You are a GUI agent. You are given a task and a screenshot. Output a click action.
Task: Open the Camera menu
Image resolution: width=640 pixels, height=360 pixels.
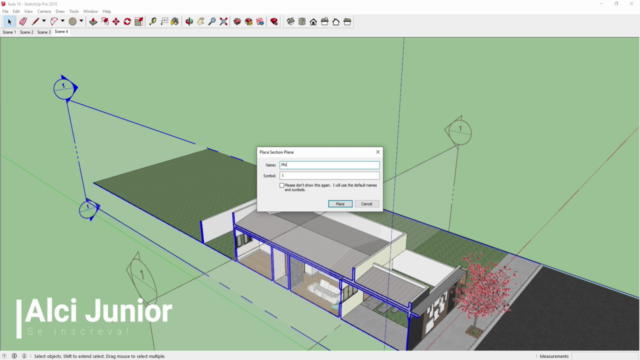(44, 11)
